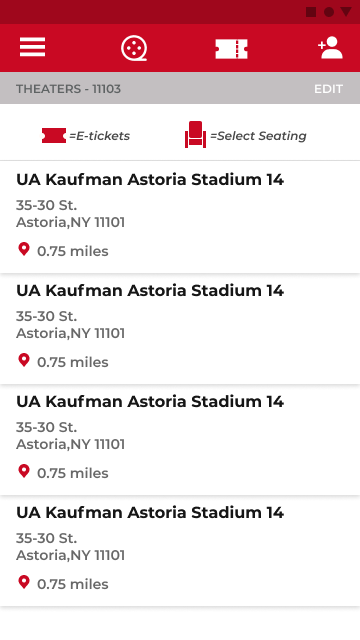Open the ticket stub icon

(231, 49)
